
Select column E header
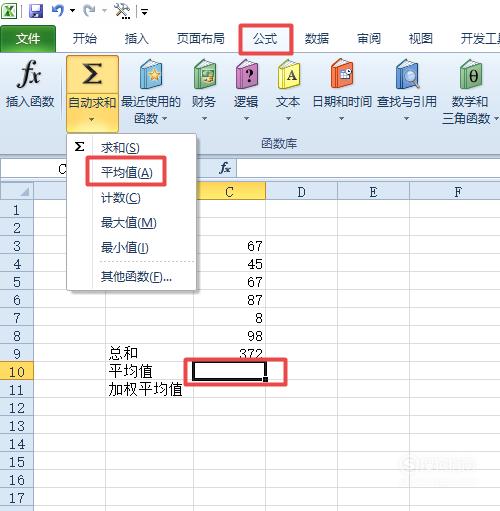click(373, 192)
